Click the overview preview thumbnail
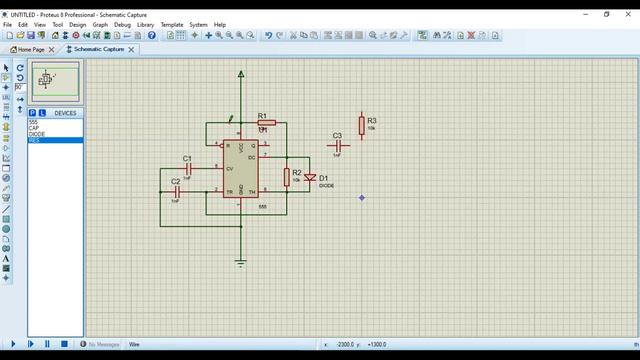Image resolution: width=640 pixels, height=360 pixels. [x=56, y=82]
